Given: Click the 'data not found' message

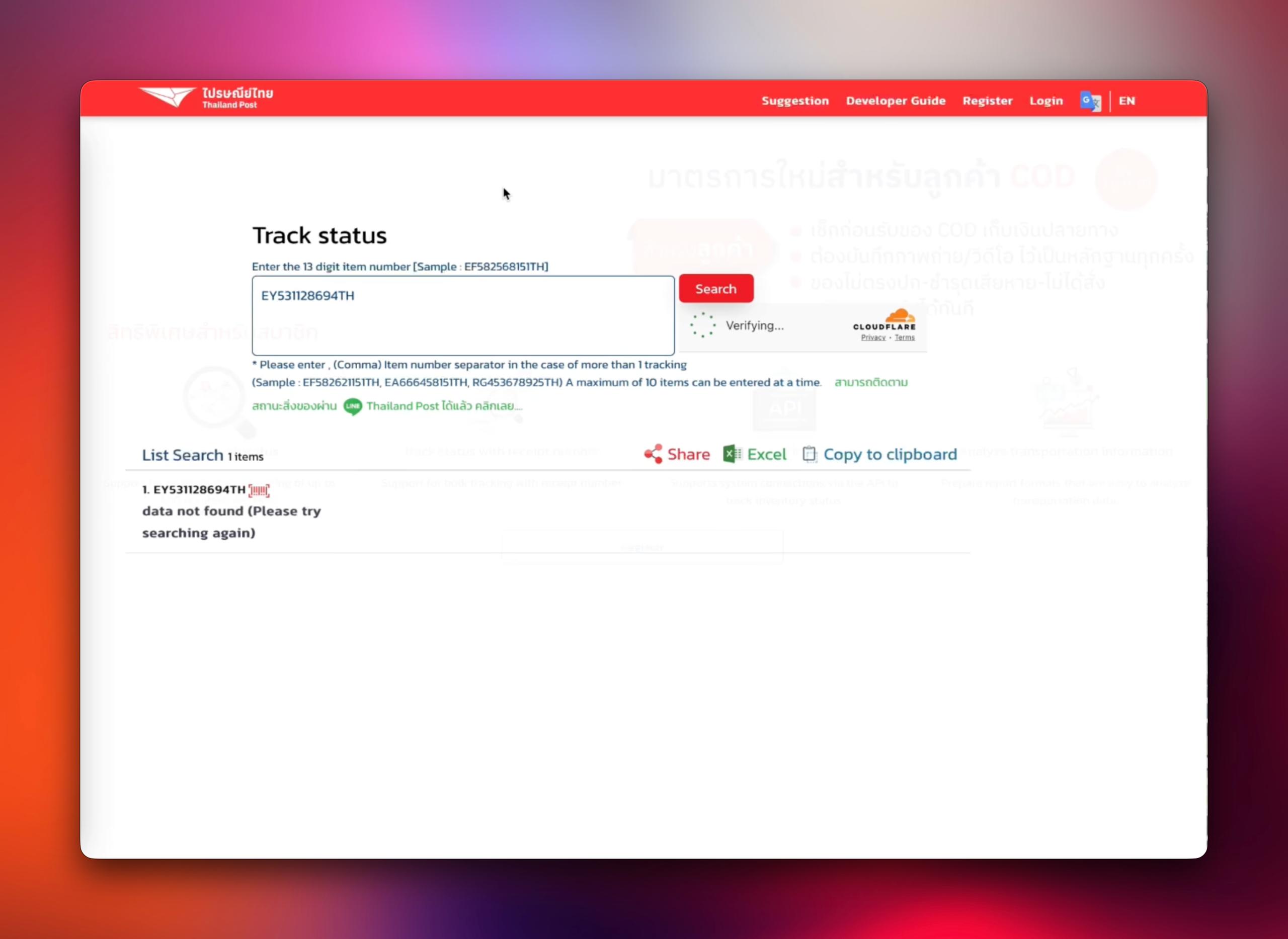Looking at the screenshot, I should click(x=231, y=522).
